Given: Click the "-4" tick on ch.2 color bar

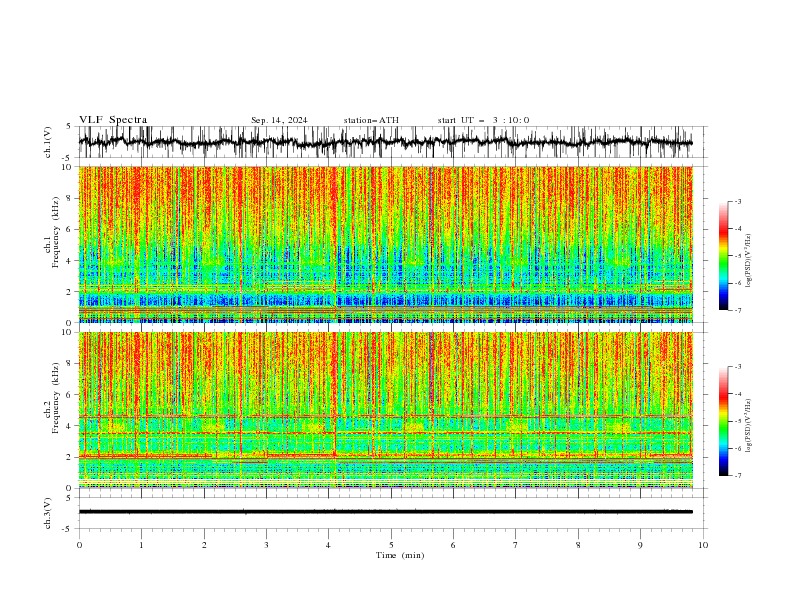Looking at the screenshot, I should point(737,394).
